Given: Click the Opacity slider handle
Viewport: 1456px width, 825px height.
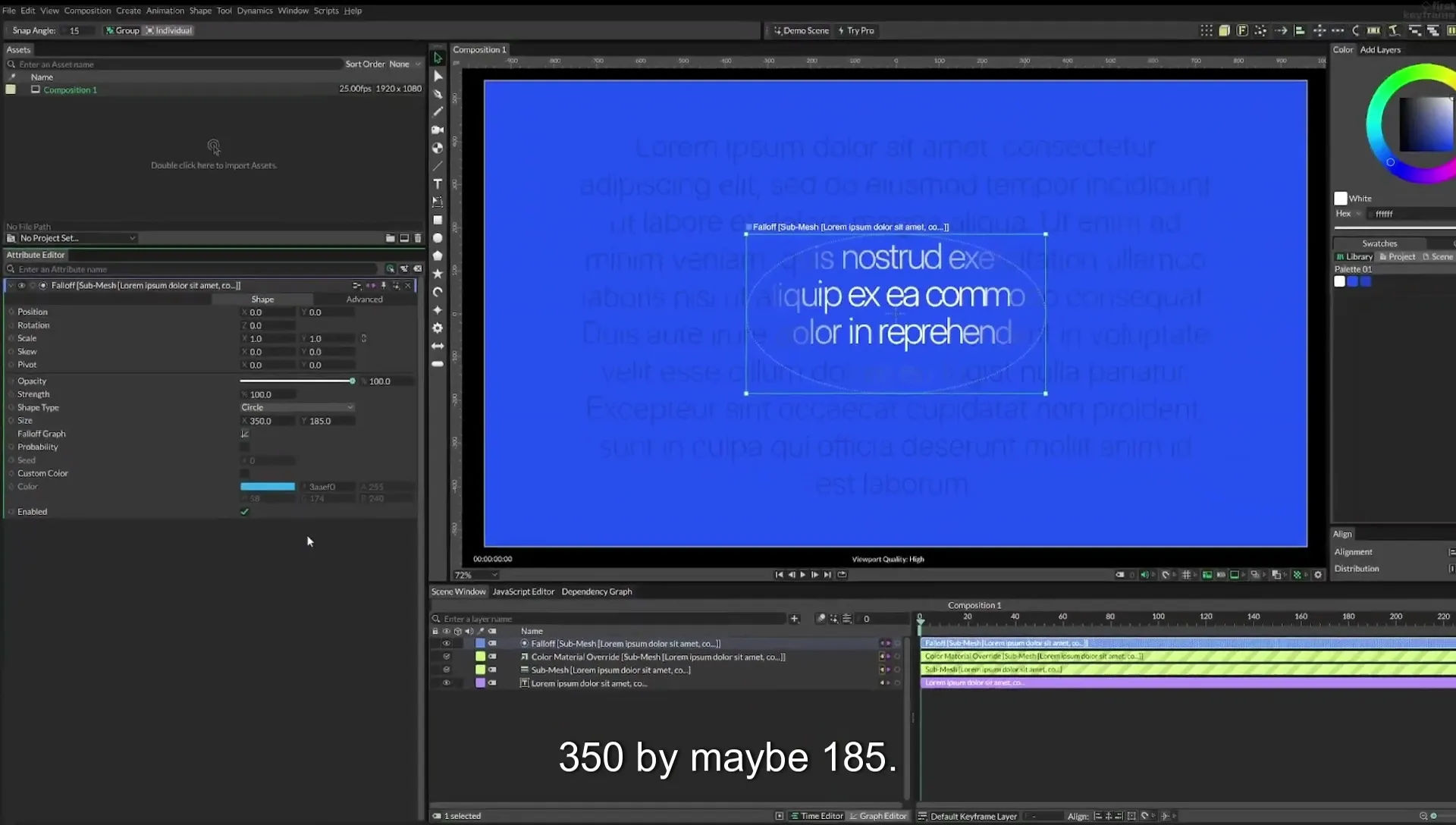Looking at the screenshot, I should pos(353,381).
